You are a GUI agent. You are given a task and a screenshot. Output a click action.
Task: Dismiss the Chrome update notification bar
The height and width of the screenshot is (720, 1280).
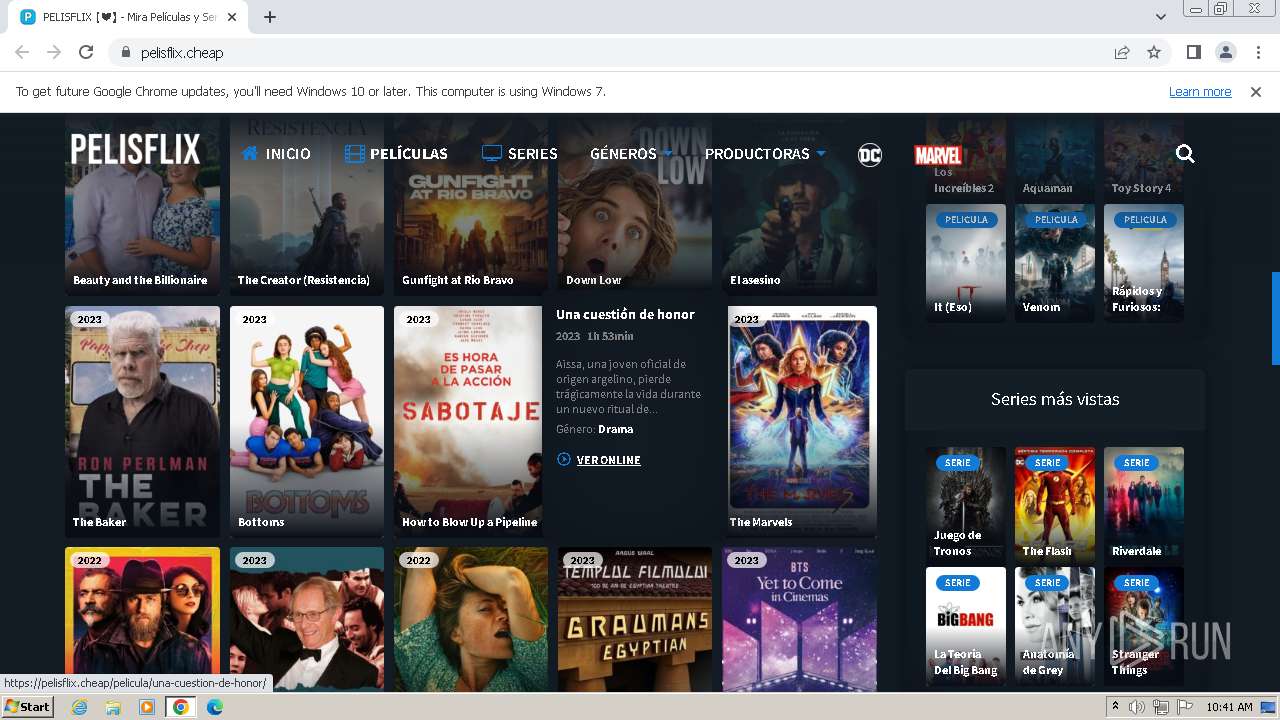1256,91
